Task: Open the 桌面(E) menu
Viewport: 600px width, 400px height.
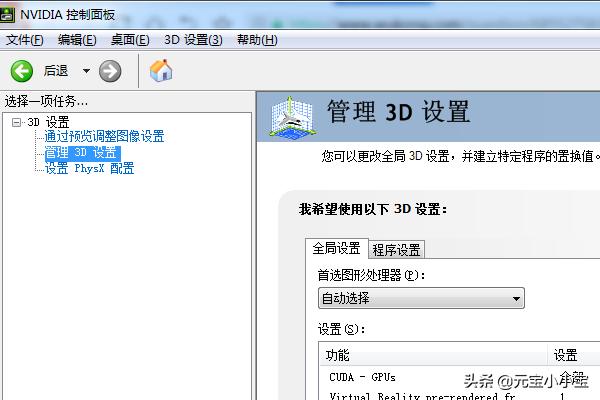Action: pyautogui.click(x=130, y=40)
